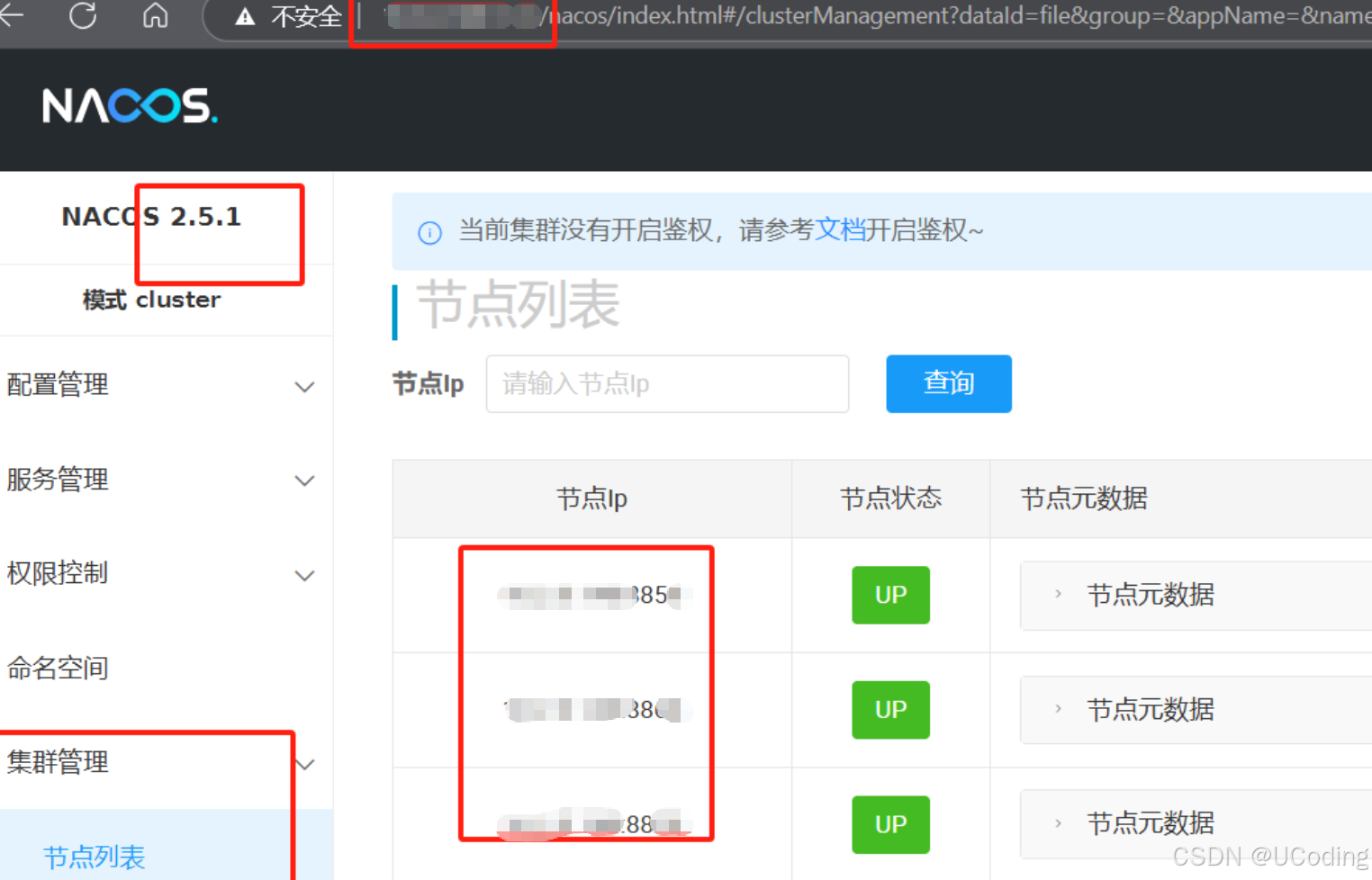
Task: Click the 模式 cluster label
Action: point(151,300)
